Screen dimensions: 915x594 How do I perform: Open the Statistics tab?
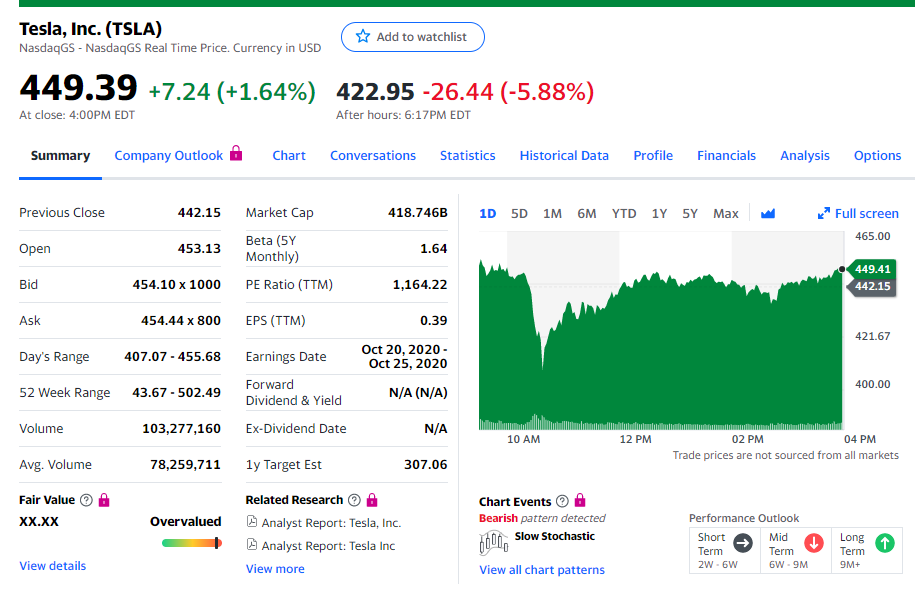(x=467, y=155)
